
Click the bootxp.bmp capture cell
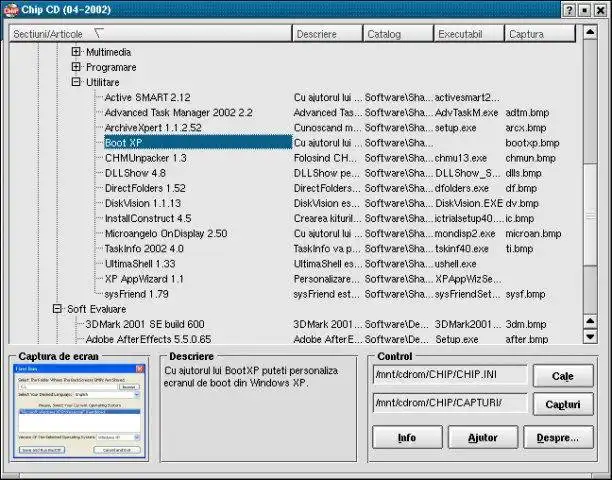[x=532, y=143]
